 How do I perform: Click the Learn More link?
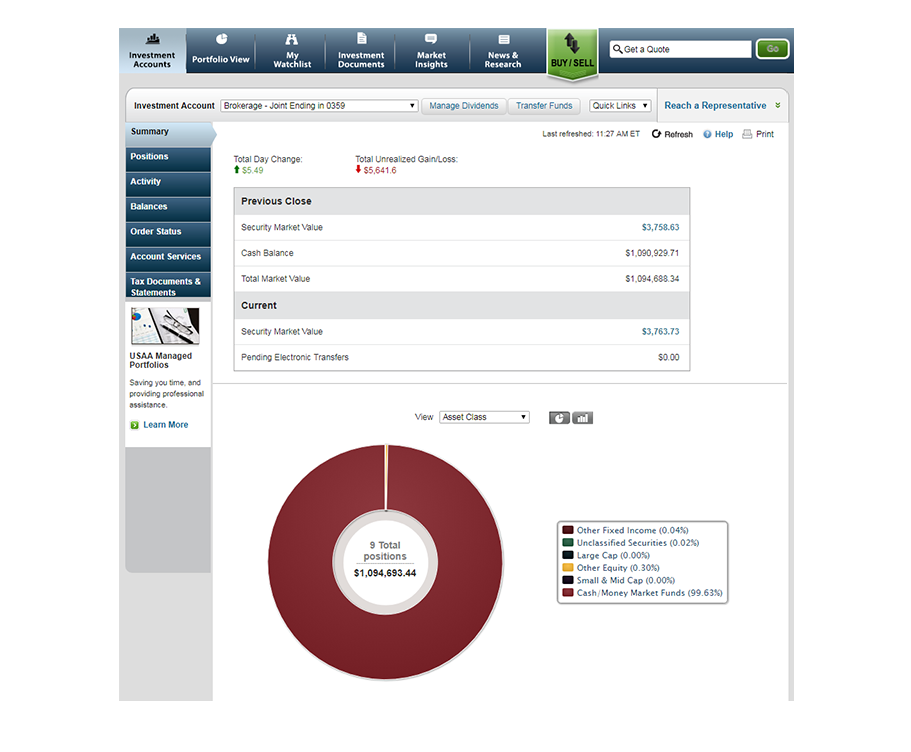point(166,425)
